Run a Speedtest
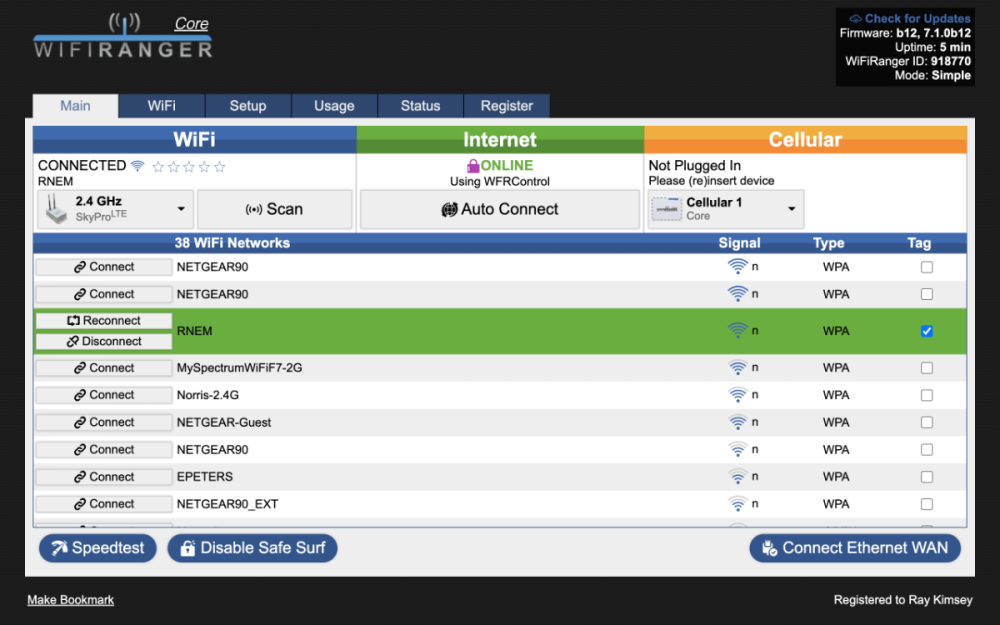The height and width of the screenshot is (625, 1000). (98, 548)
